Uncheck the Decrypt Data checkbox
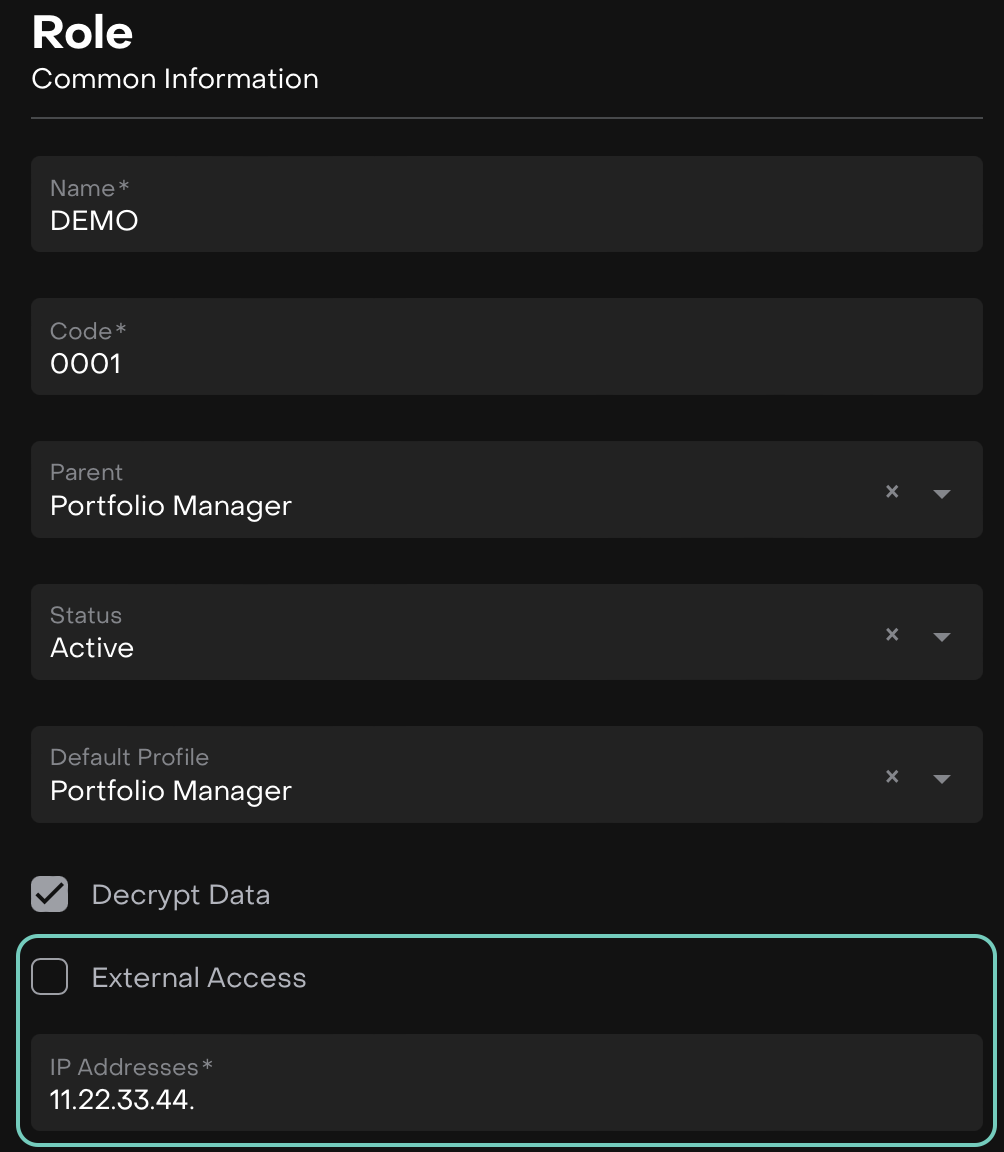This screenshot has height=1152, width=1004. (x=50, y=894)
